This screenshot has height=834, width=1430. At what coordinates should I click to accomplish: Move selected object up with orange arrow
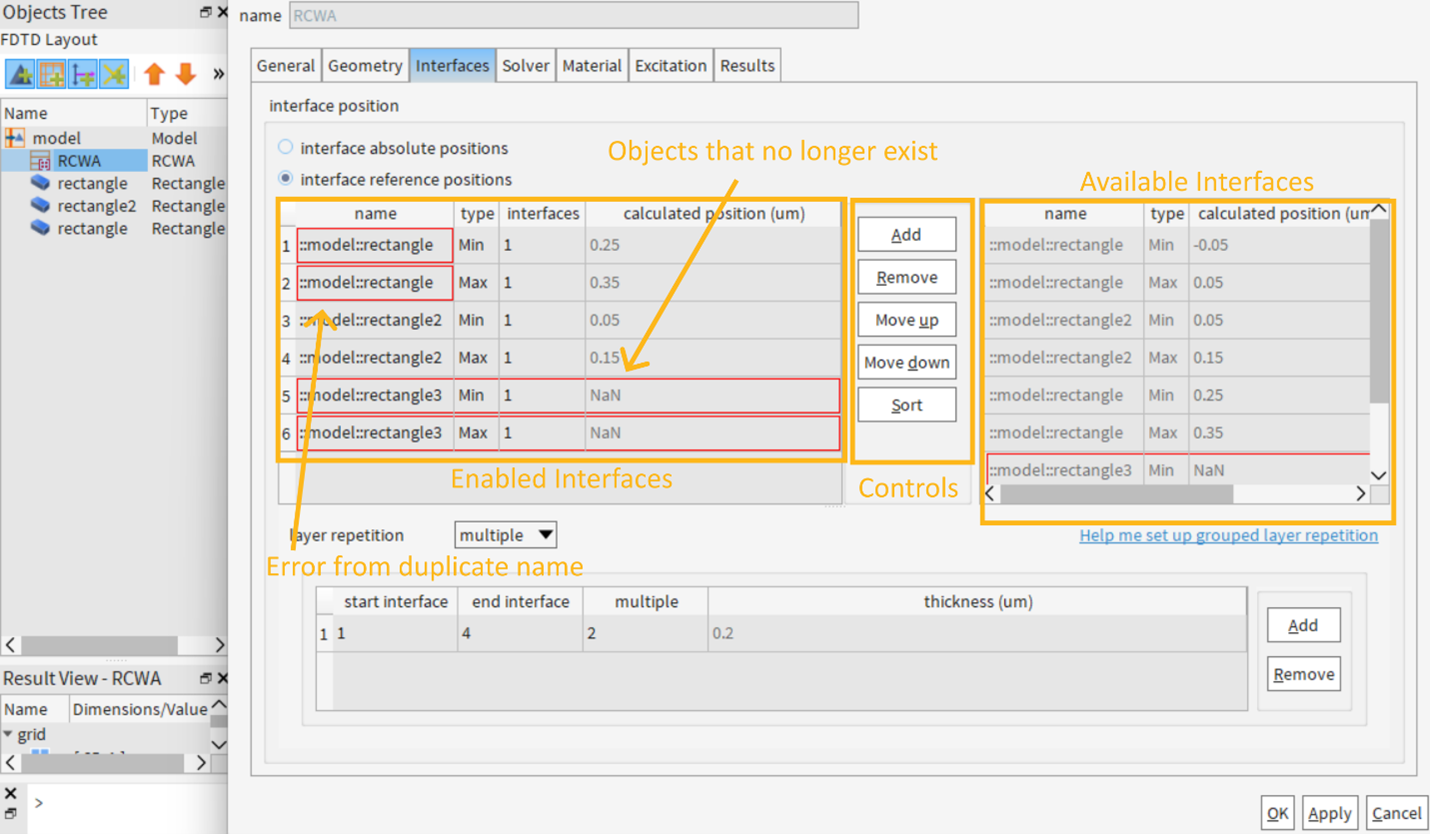pyautogui.click(x=154, y=74)
